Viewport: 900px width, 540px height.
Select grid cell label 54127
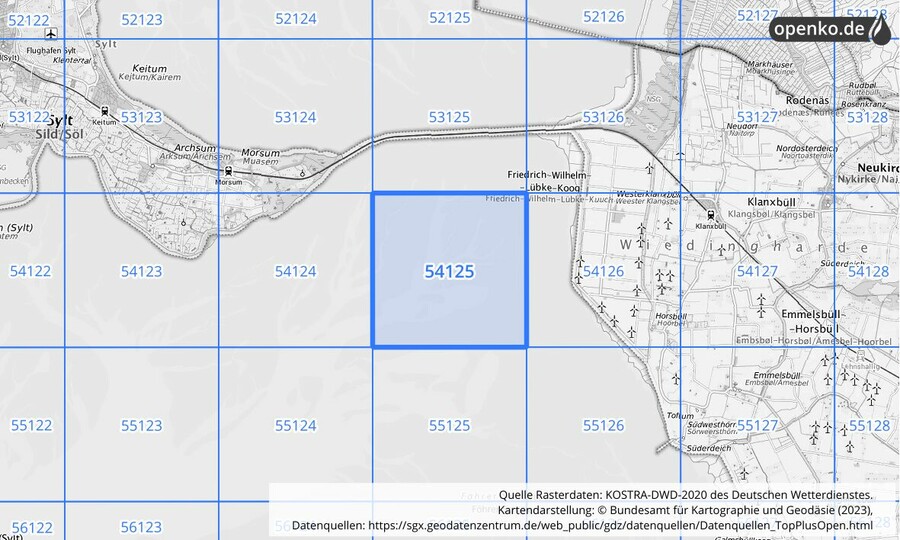tap(757, 271)
